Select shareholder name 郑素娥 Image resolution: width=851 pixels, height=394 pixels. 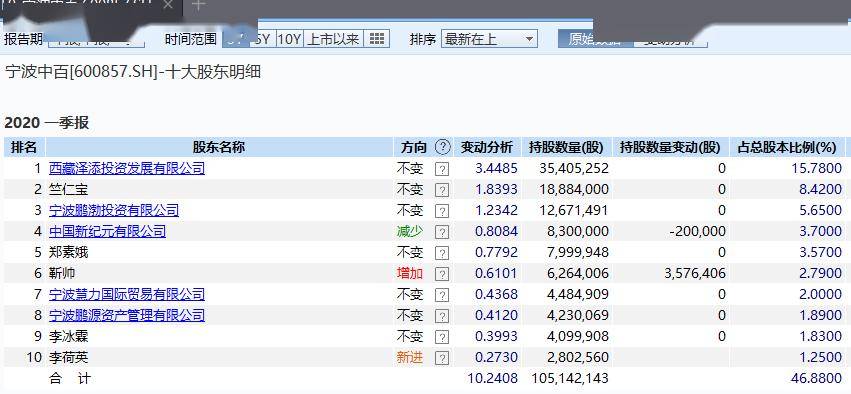click(68, 252)
